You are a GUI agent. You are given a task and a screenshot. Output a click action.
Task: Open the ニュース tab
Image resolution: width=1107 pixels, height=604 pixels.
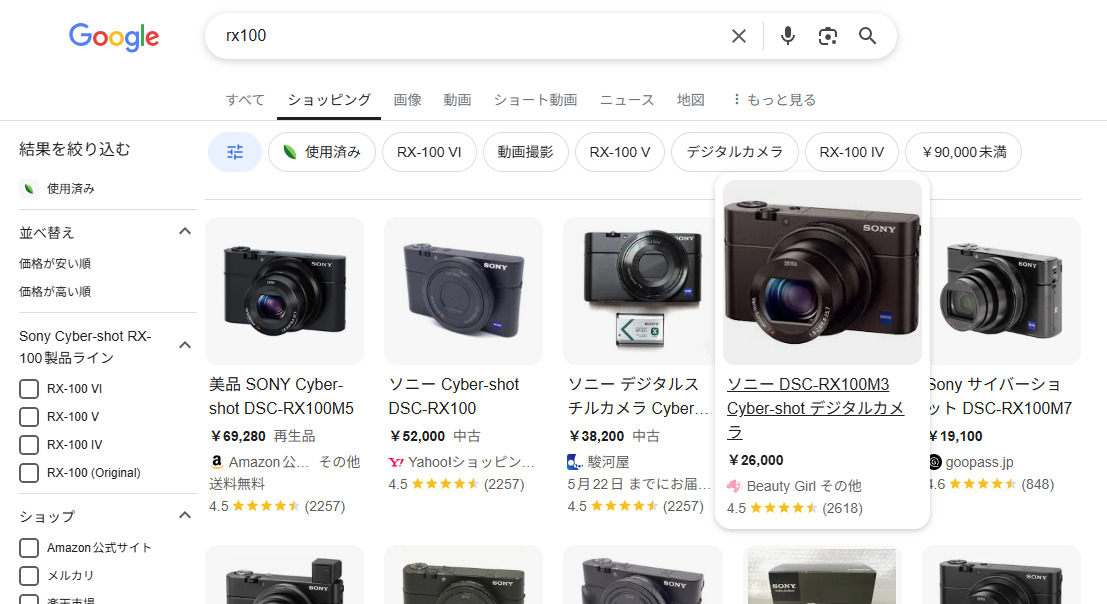[627, 99]
